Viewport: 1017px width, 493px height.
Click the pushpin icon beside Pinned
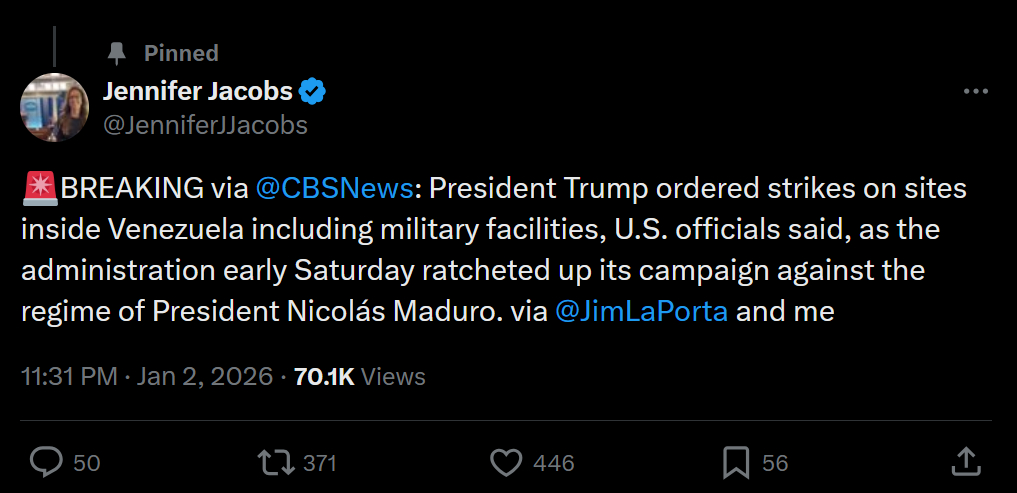(117, 52)
